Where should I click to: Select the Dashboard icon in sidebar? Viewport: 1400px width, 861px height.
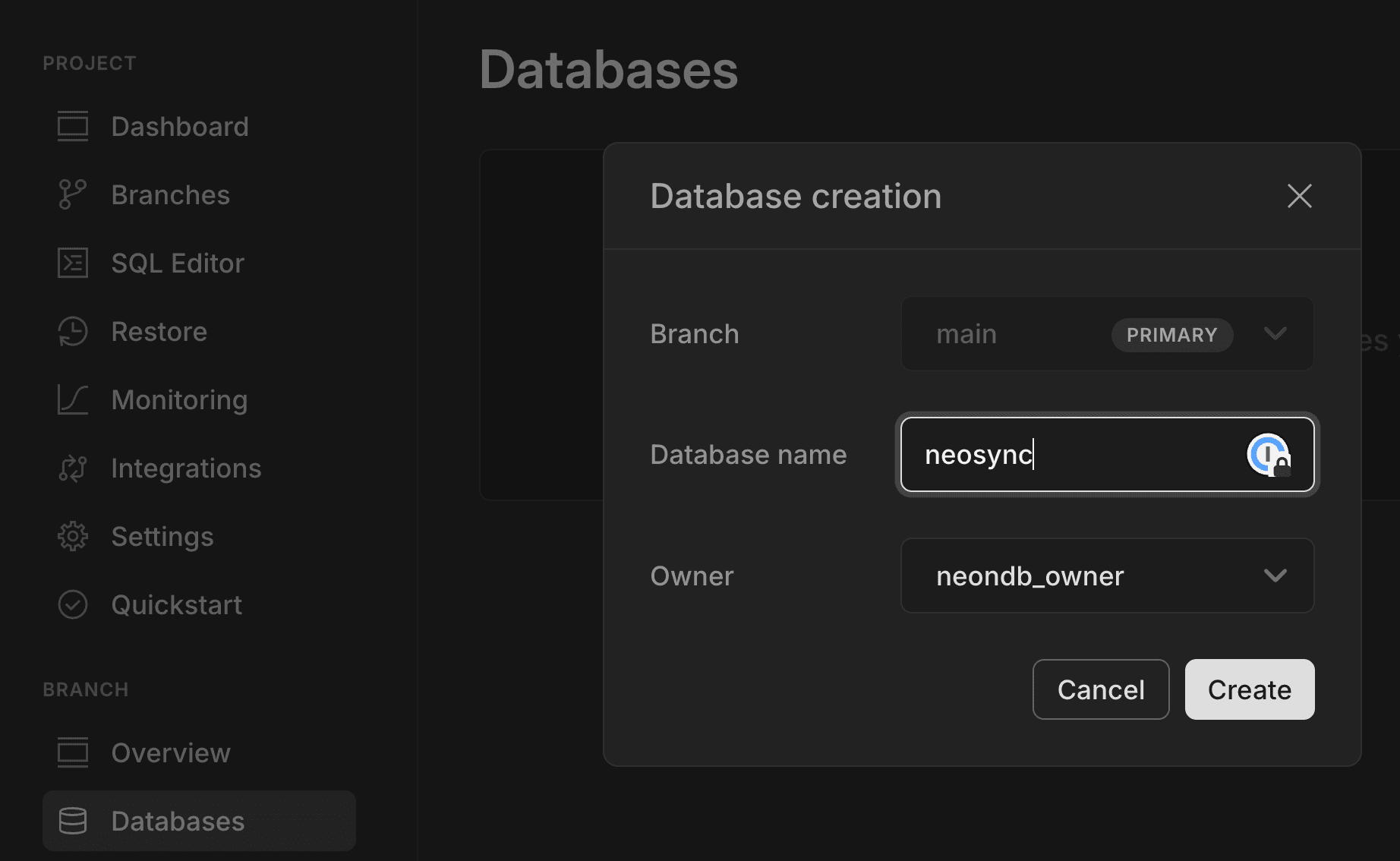(72, 127)
